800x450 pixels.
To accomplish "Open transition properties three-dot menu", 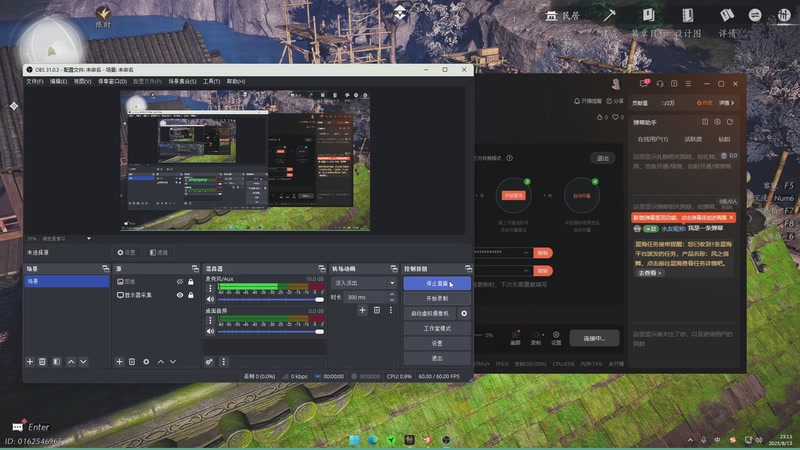I will (391, 310).
